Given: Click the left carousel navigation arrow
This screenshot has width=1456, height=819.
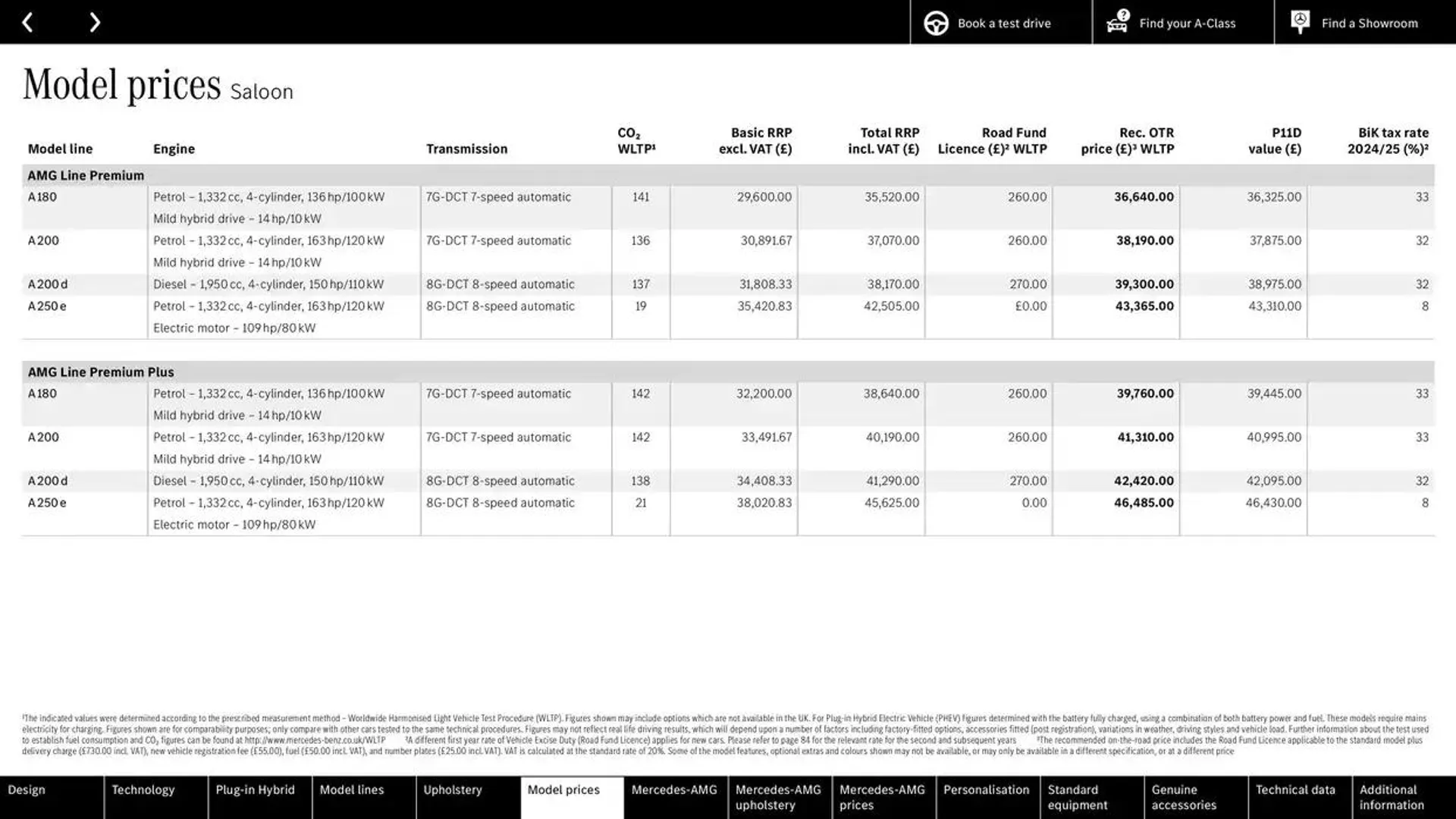Looking at the screenshot, I should tap(27, 22).
